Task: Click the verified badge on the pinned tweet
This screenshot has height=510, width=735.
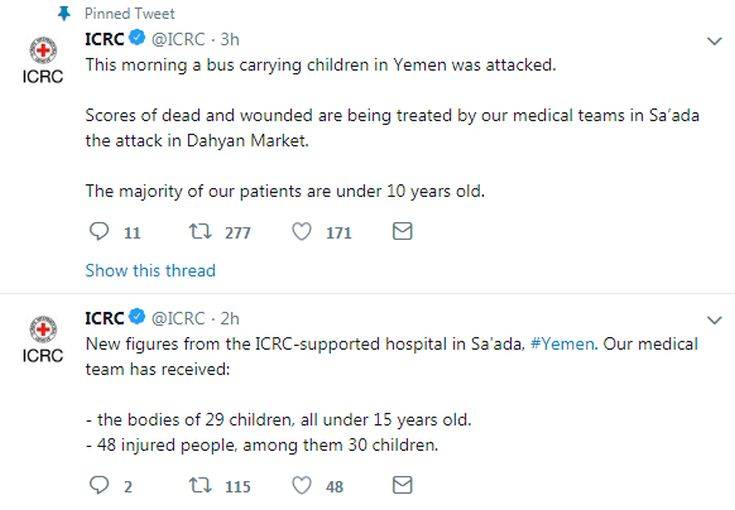Action: (137, 40)
